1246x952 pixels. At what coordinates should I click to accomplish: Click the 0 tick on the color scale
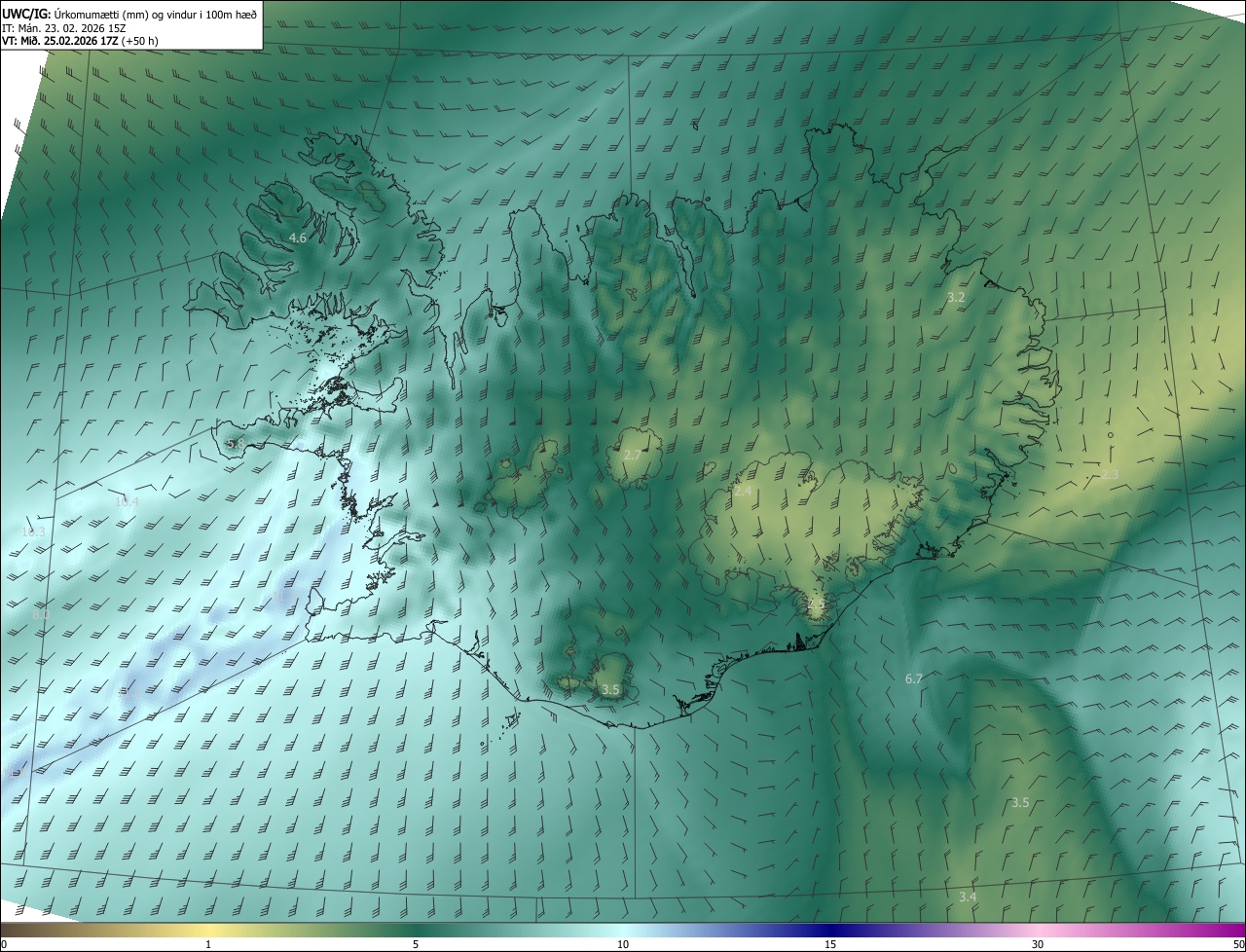4,944
